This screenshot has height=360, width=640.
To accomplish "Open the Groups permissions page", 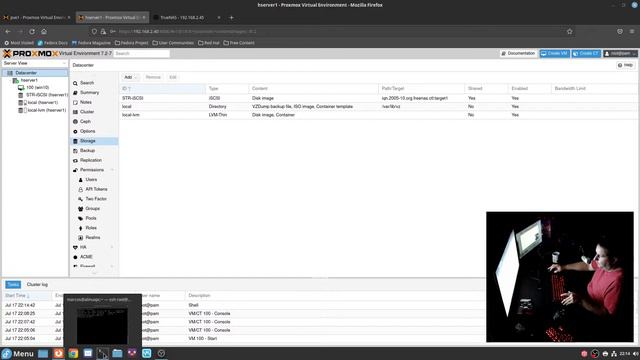I will click(93, 209).
